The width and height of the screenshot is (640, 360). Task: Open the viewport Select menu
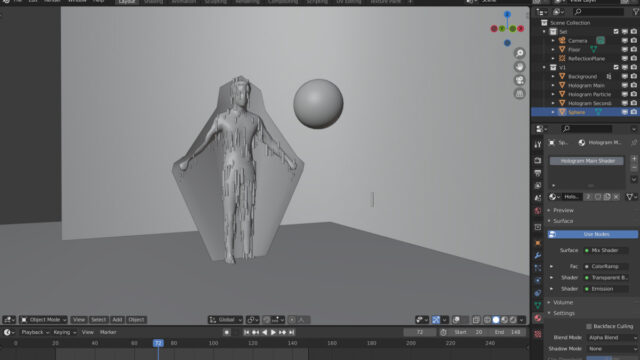pyautogui.click(x=98, y=320)
